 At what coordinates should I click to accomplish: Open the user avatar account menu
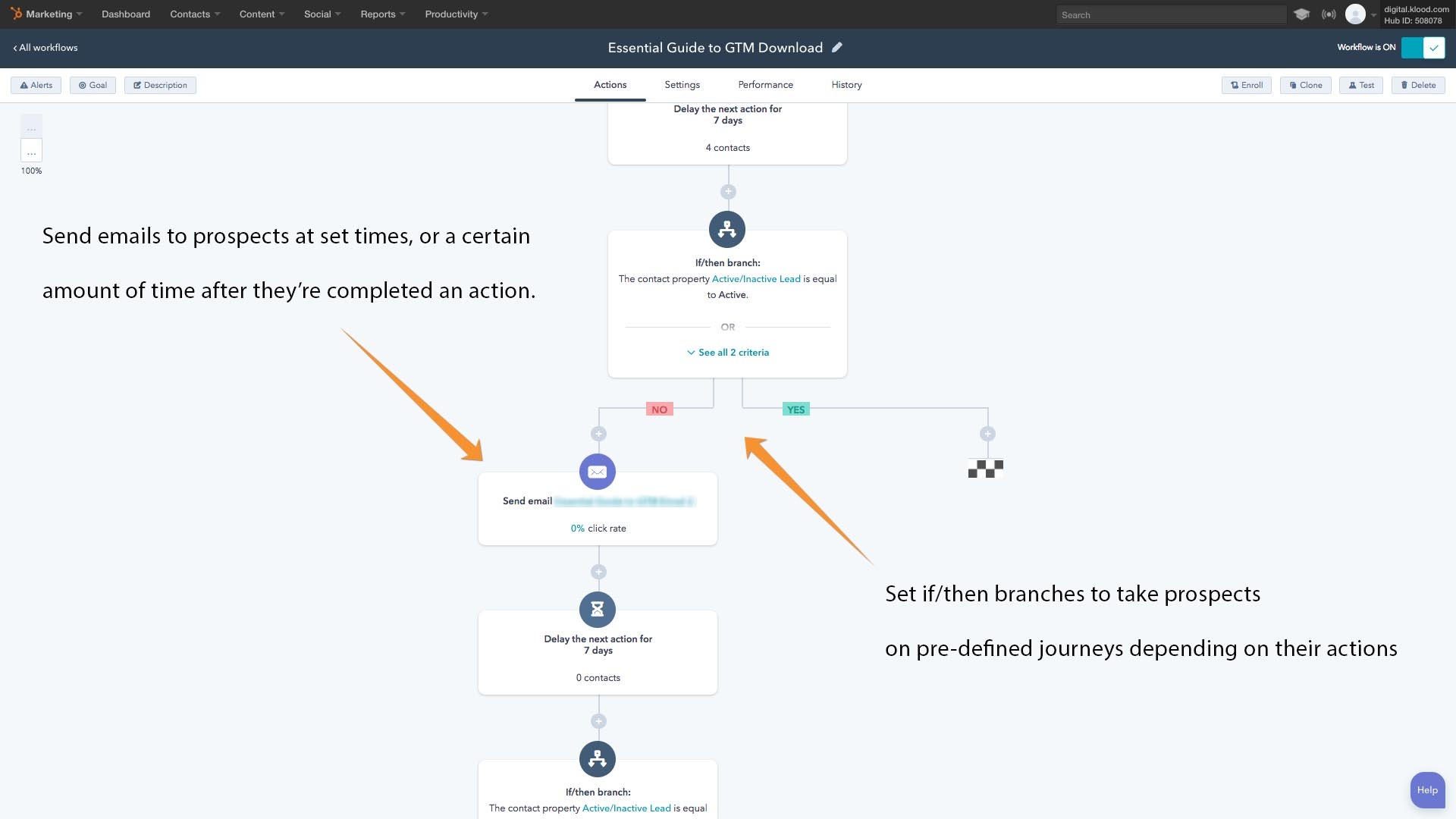coord(1355,14)
